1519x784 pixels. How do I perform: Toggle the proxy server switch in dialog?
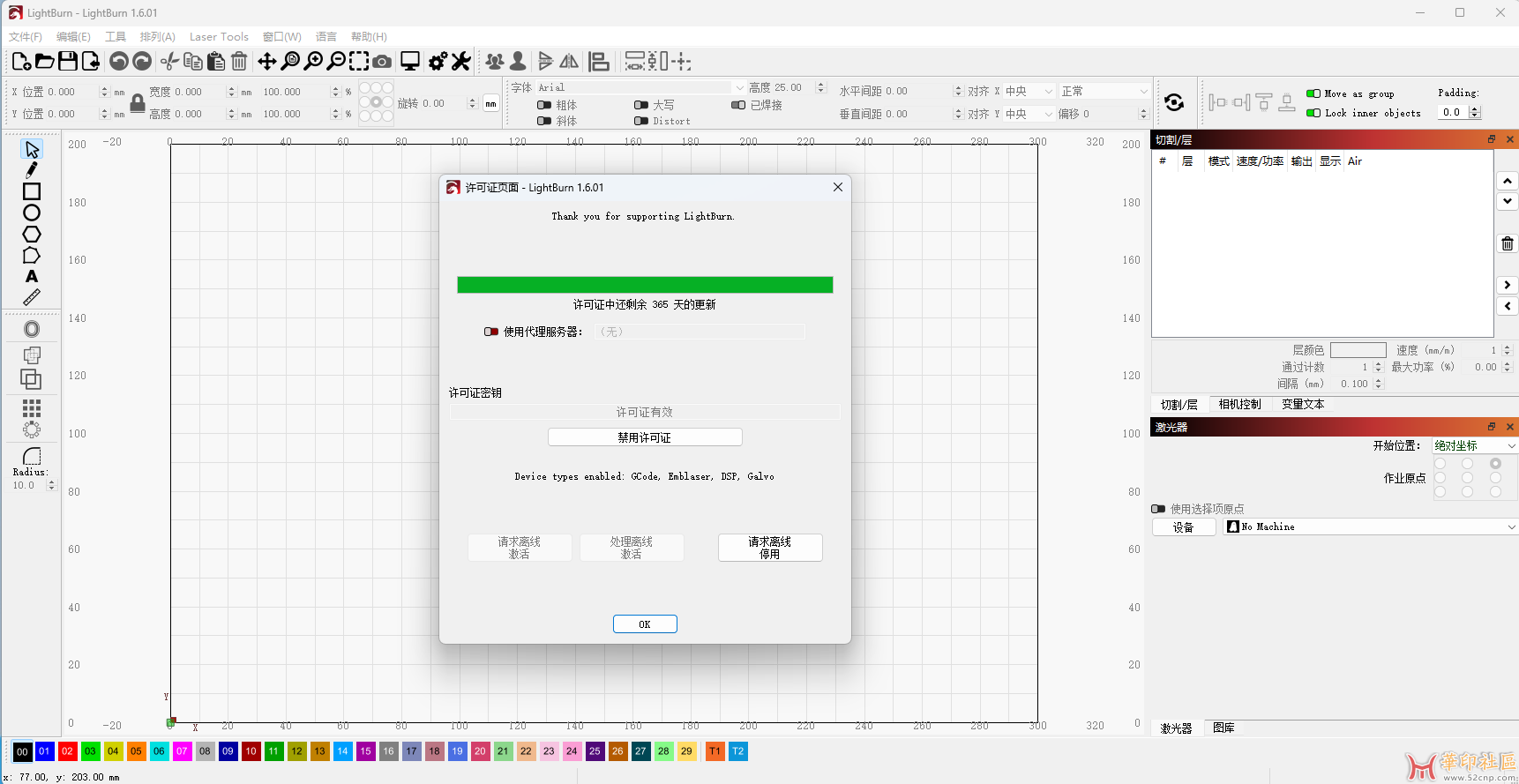[x=491, y=332]
